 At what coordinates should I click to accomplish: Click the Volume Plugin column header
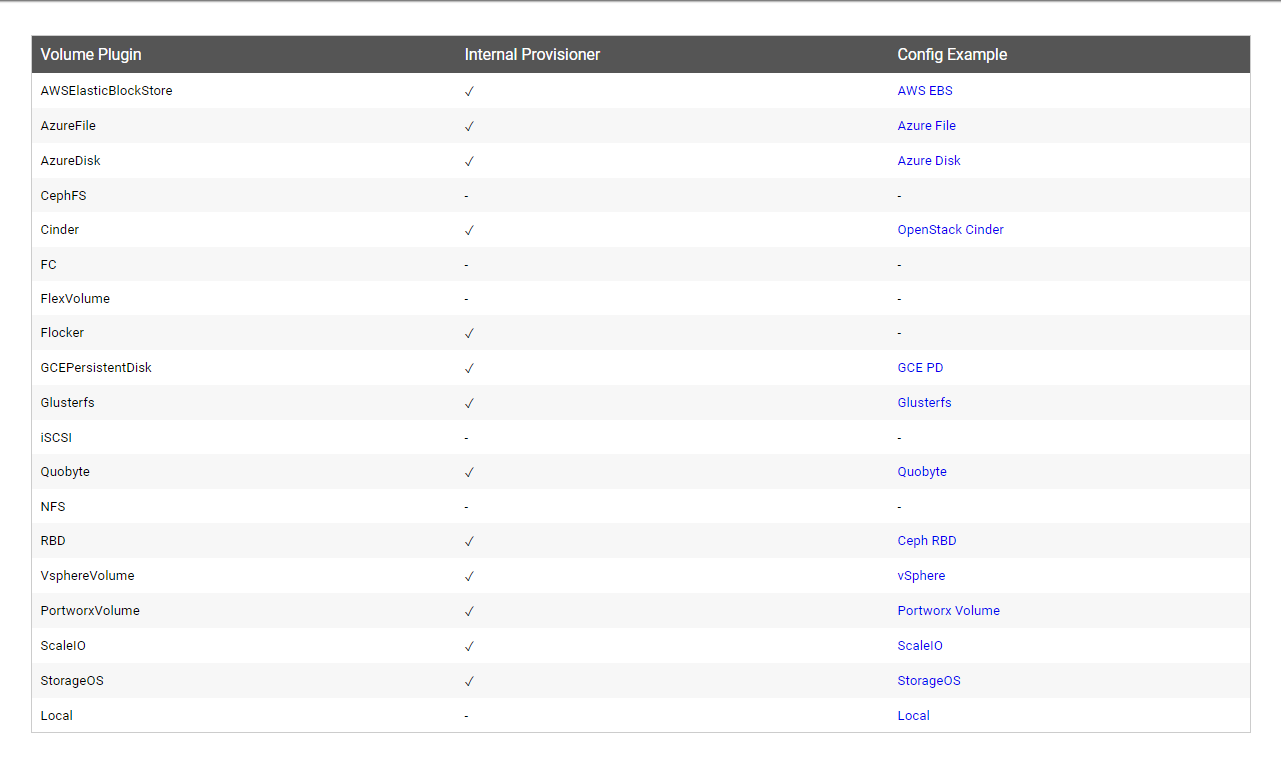point(91,55)
